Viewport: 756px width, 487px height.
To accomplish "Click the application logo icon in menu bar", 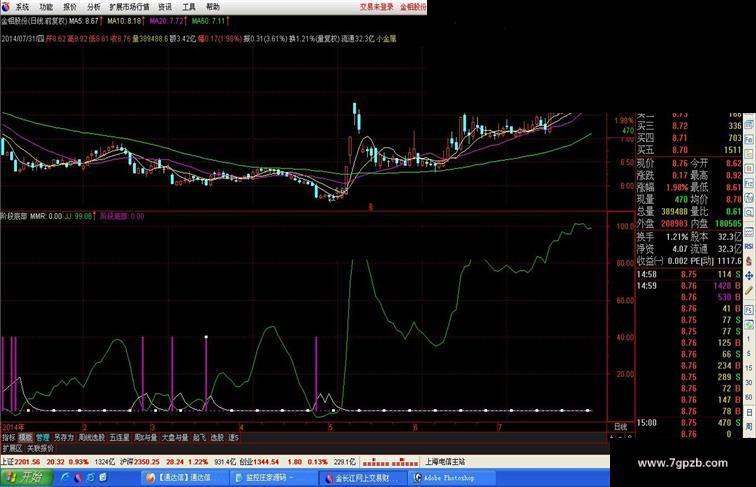I will 6,7.
